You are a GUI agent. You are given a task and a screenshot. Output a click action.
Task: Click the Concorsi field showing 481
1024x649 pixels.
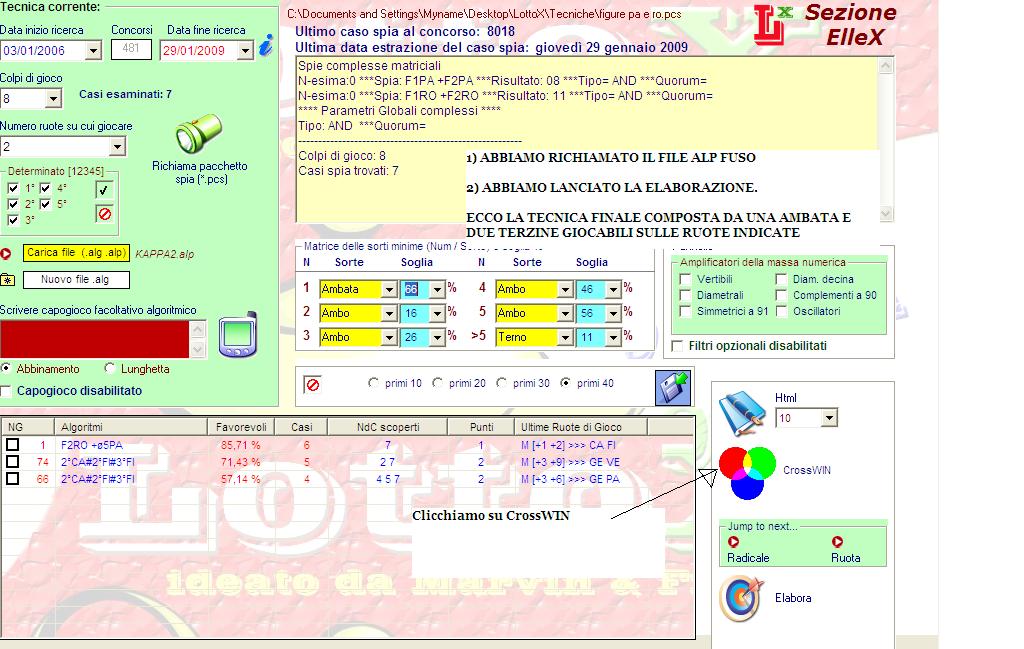131,49
